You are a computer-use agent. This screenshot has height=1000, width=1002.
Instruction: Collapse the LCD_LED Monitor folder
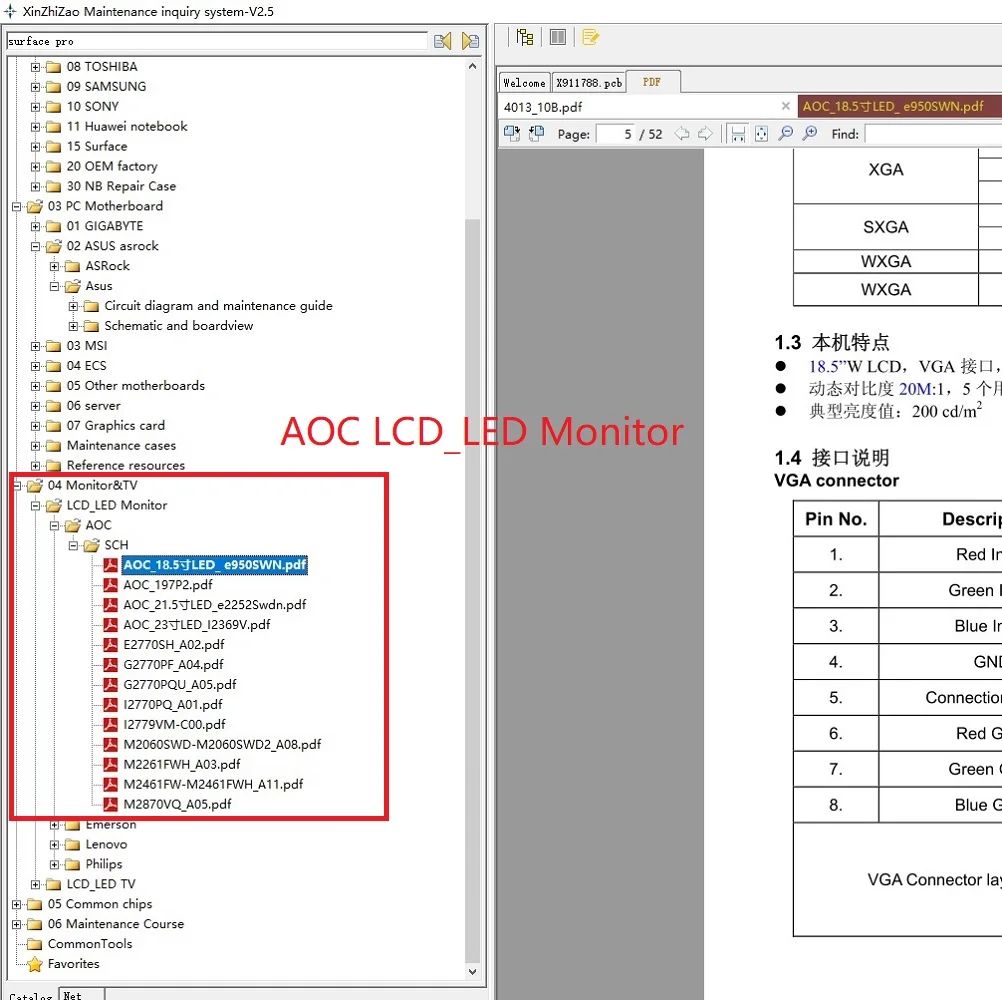pos(36,506)
